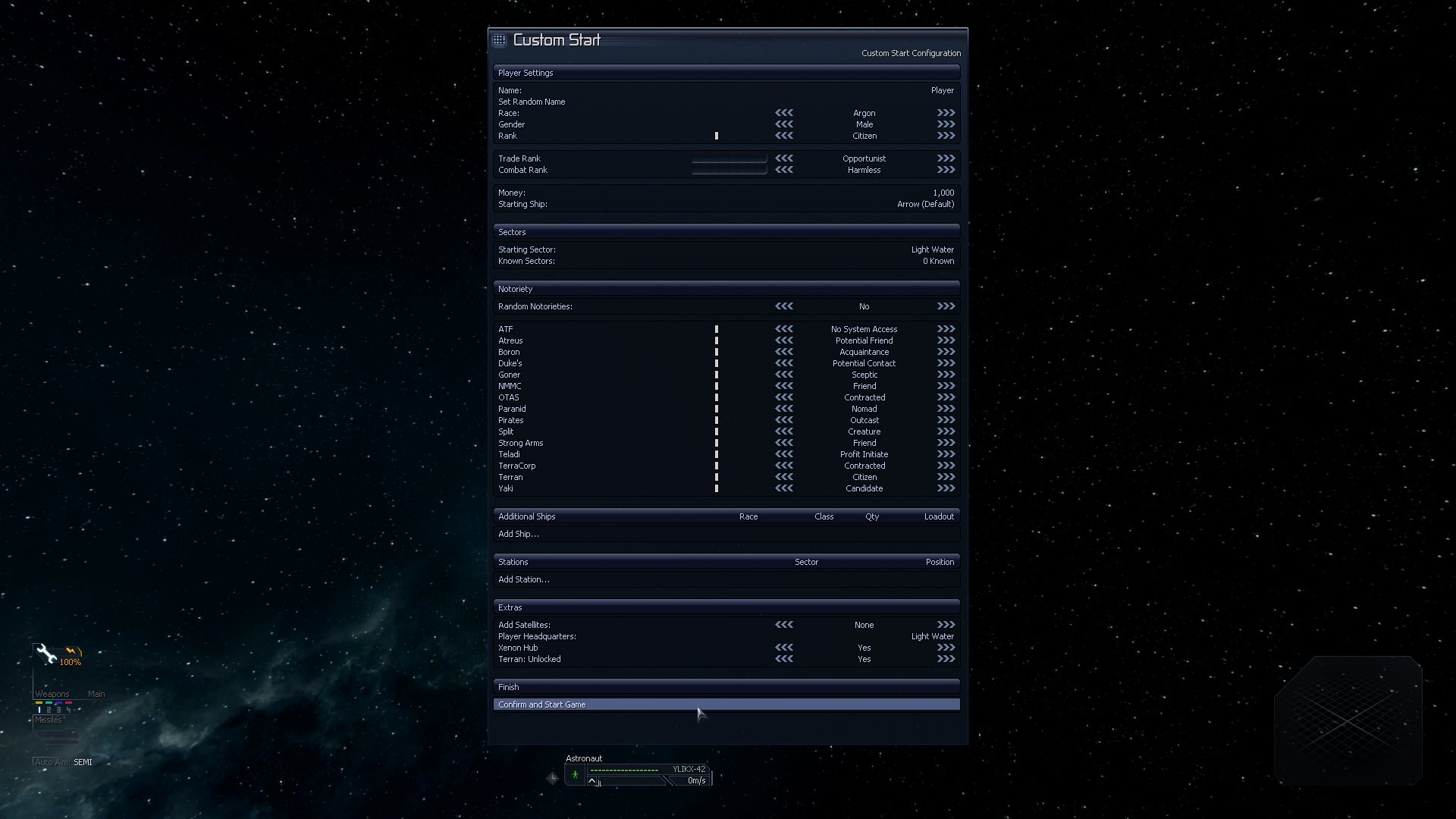
Task: Click the Loadout column header
Action: [x=939, y=516]
